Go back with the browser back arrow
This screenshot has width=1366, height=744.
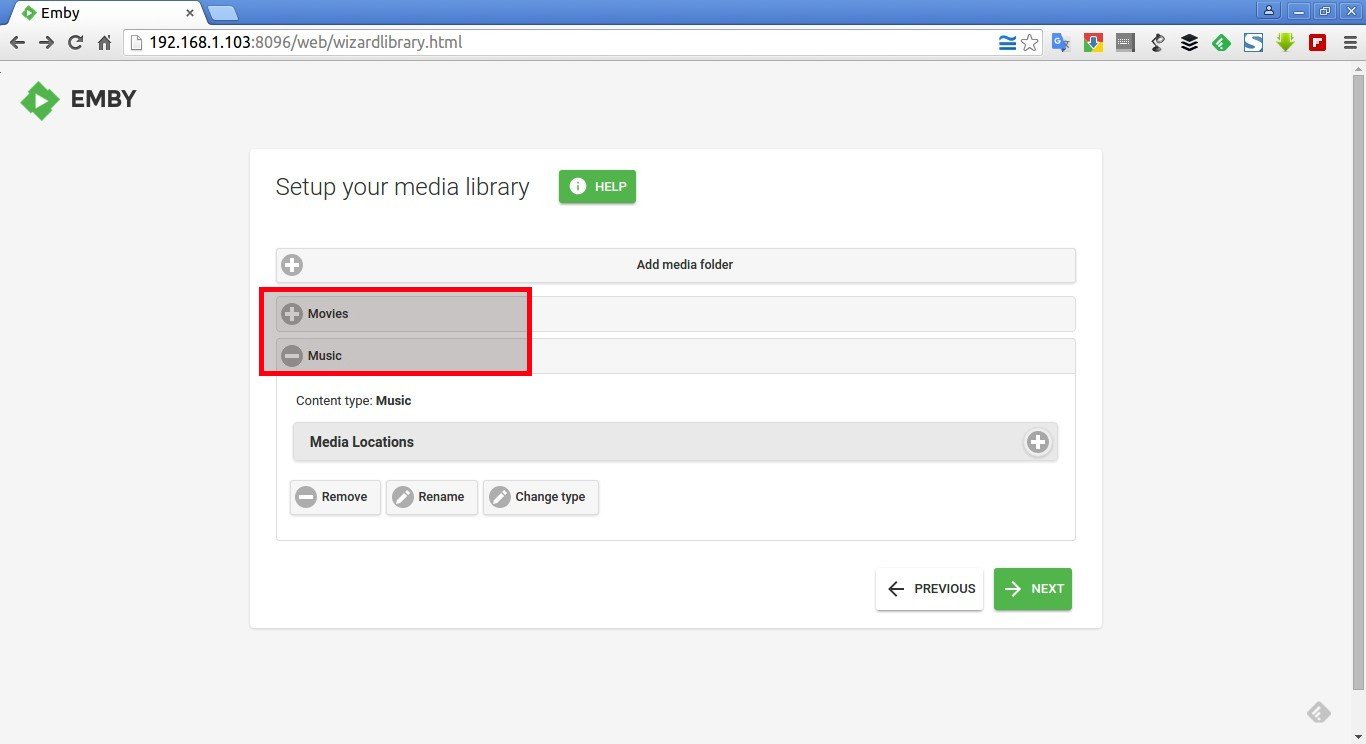pos(17,43)
